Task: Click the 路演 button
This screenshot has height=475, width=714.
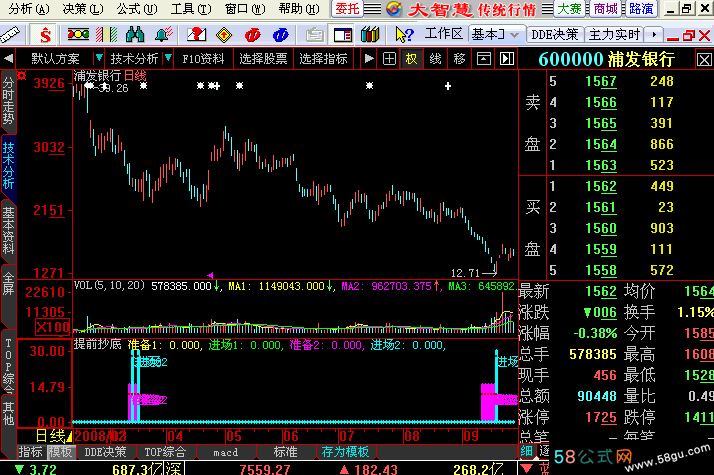Action: tap(641, 9)
